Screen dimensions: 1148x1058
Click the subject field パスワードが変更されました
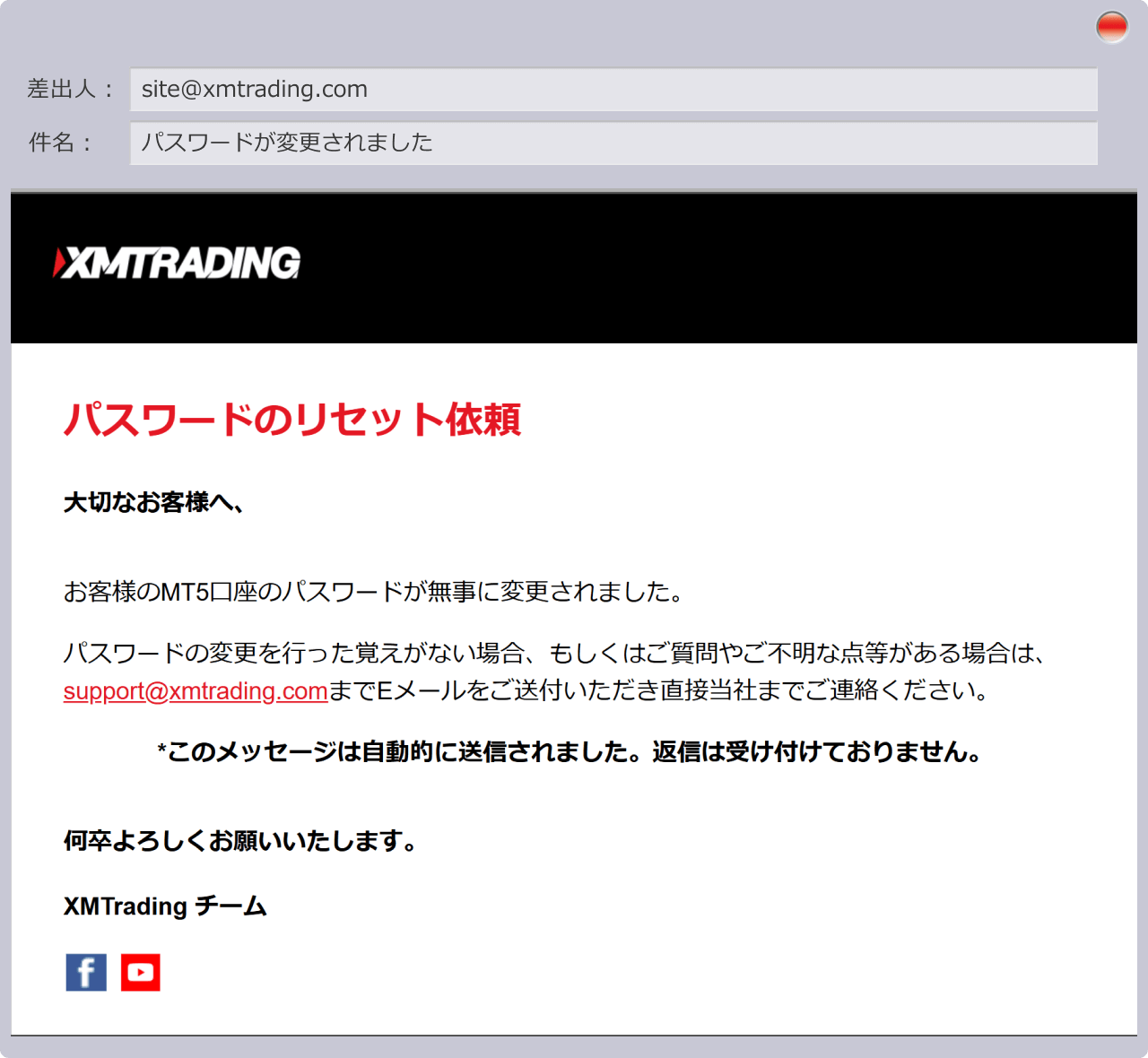click(x=613, y=143)
